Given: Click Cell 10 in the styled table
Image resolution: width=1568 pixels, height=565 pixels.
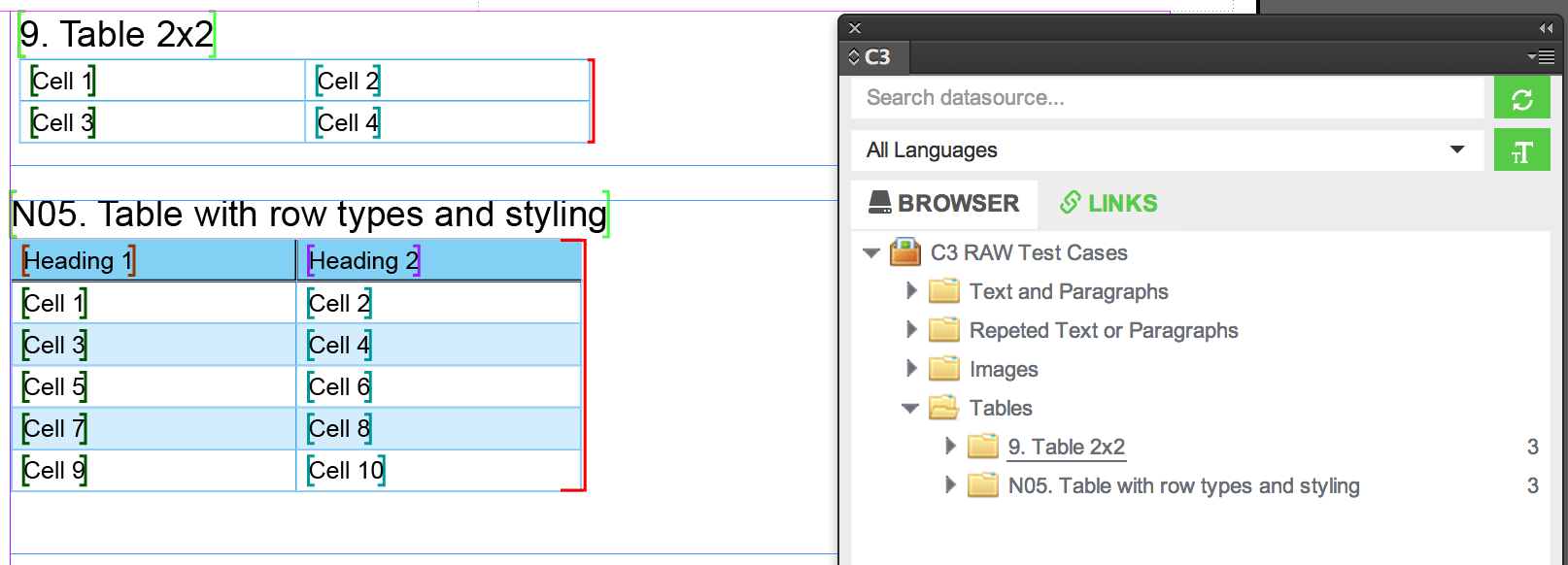Looking at the screenshot, I should (x=439, y=470).
